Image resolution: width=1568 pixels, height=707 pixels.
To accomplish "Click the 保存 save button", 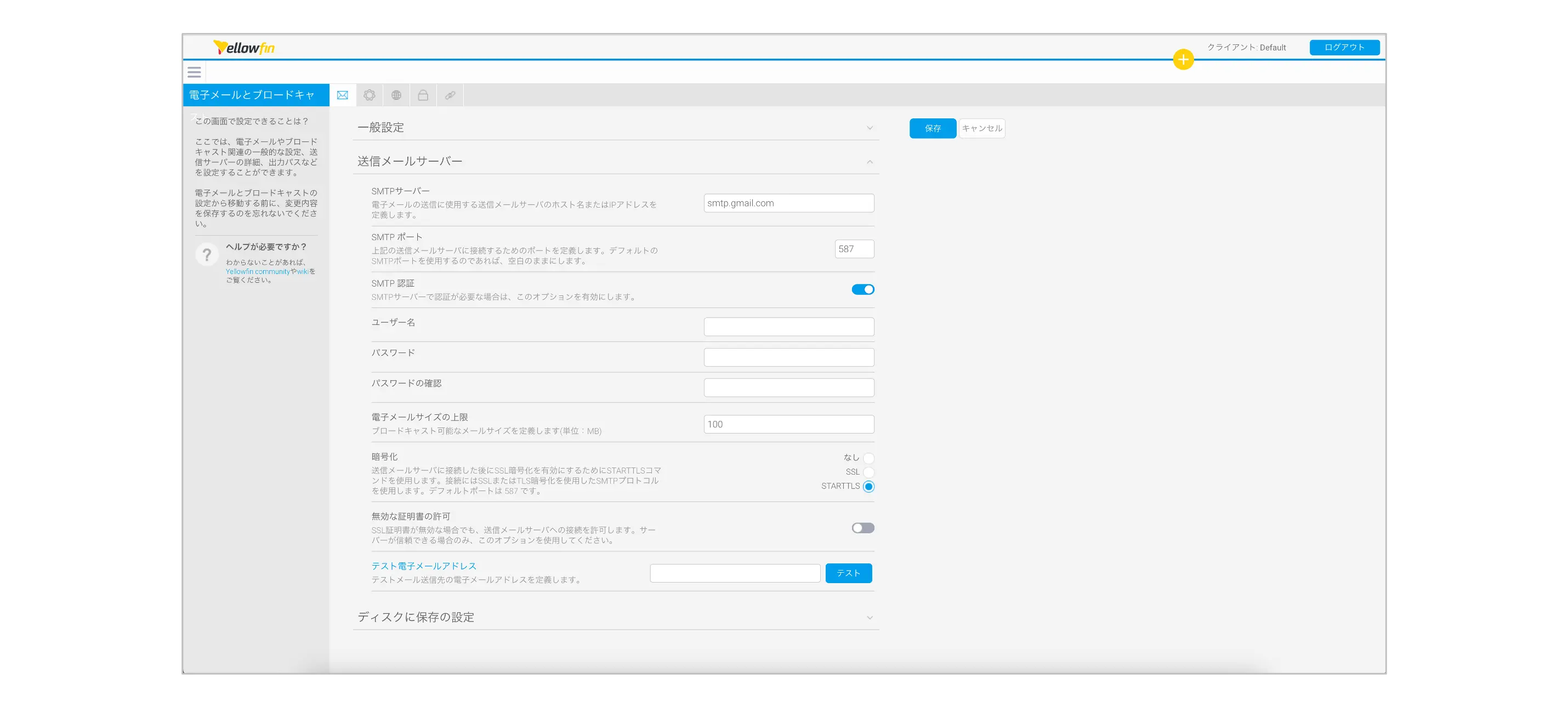I will click(933, 128).
